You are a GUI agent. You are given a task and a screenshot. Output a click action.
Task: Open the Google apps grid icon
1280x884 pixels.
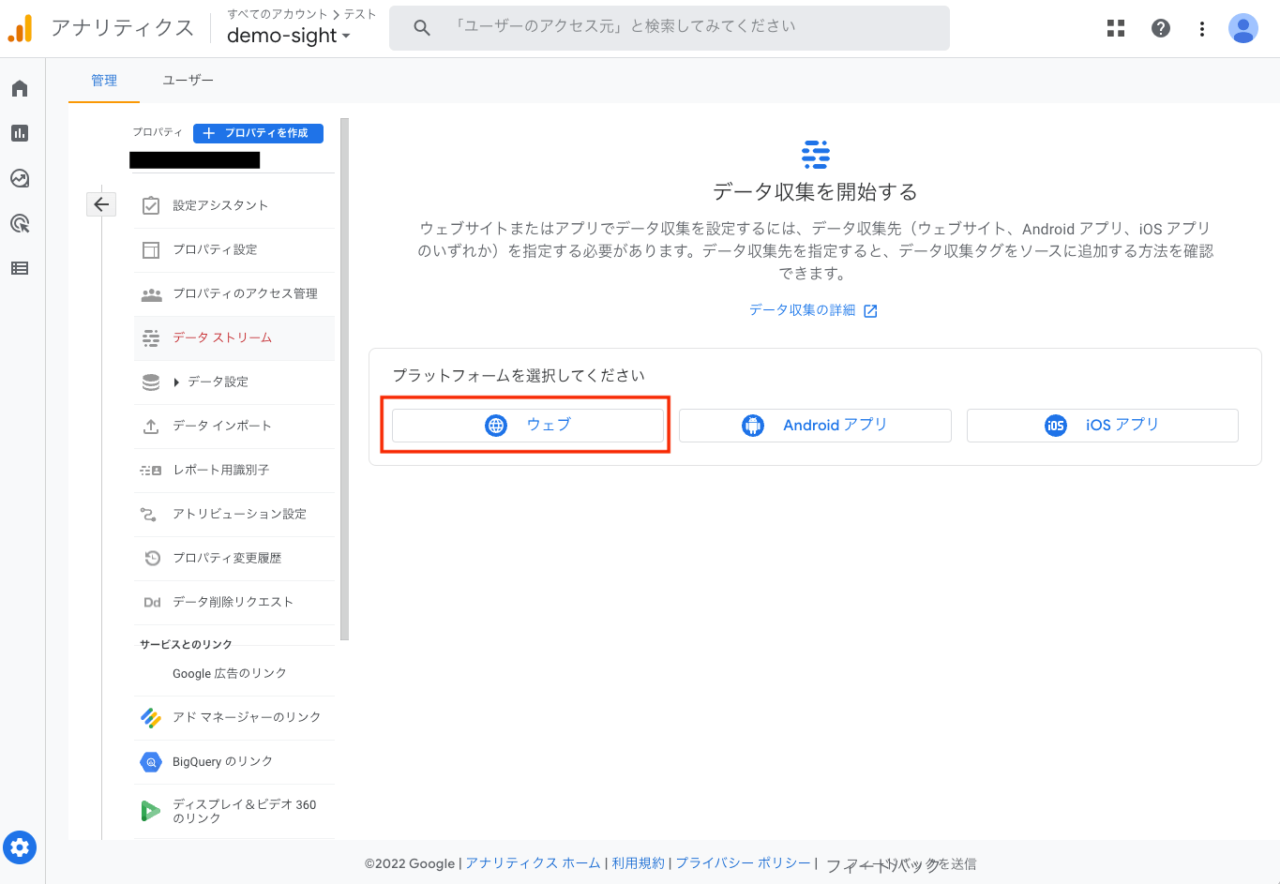click(1116, 28)
